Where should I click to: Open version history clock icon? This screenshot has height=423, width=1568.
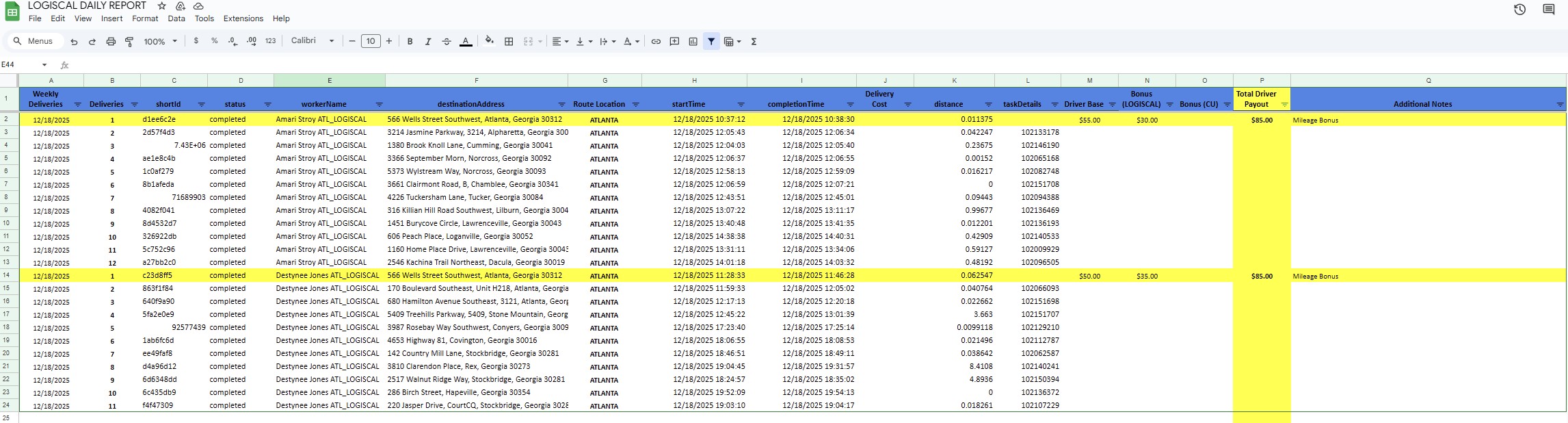[1519, 10]
